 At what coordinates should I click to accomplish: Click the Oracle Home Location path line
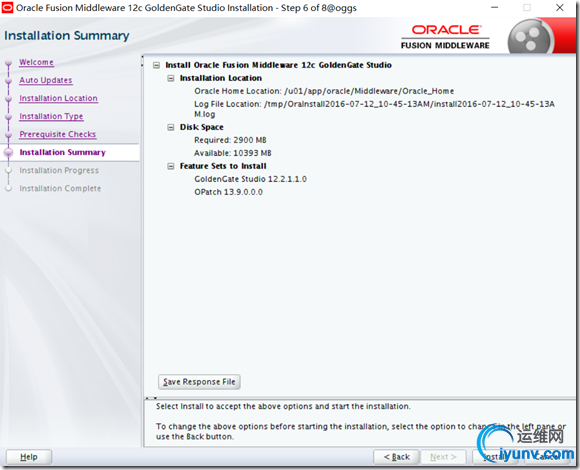pyautogui.click(x=324, y=91)
